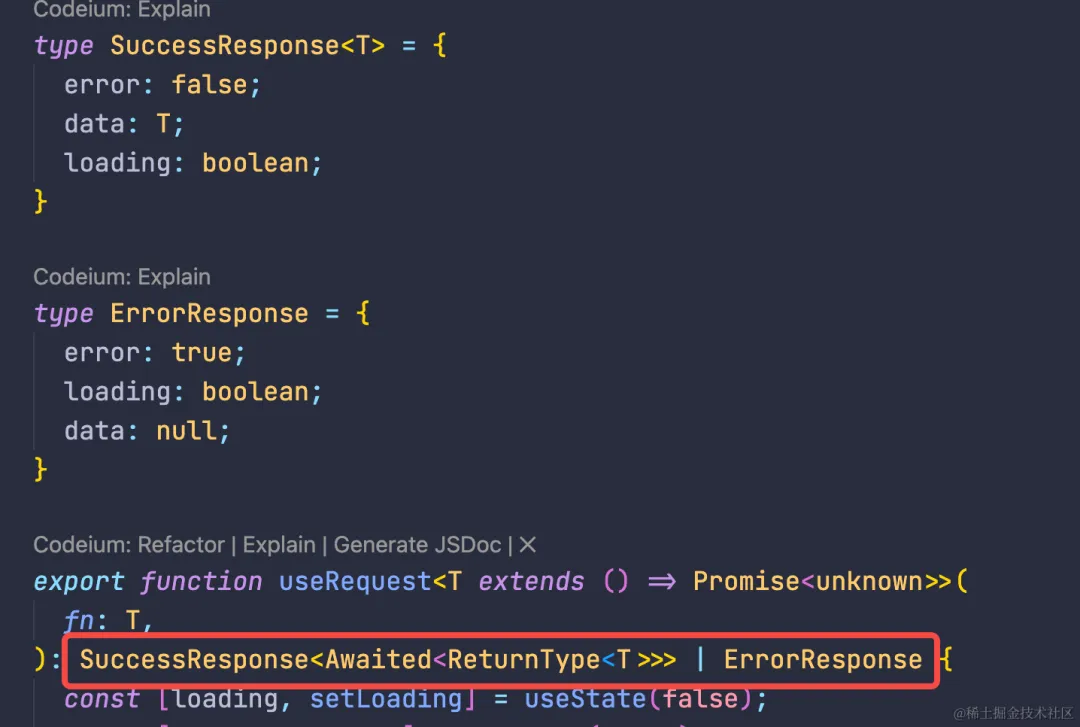The height and width of the screenshot is (727, 1080).
Task: Click Refactor code lens above useRequest
Action: tap(181, 545)
